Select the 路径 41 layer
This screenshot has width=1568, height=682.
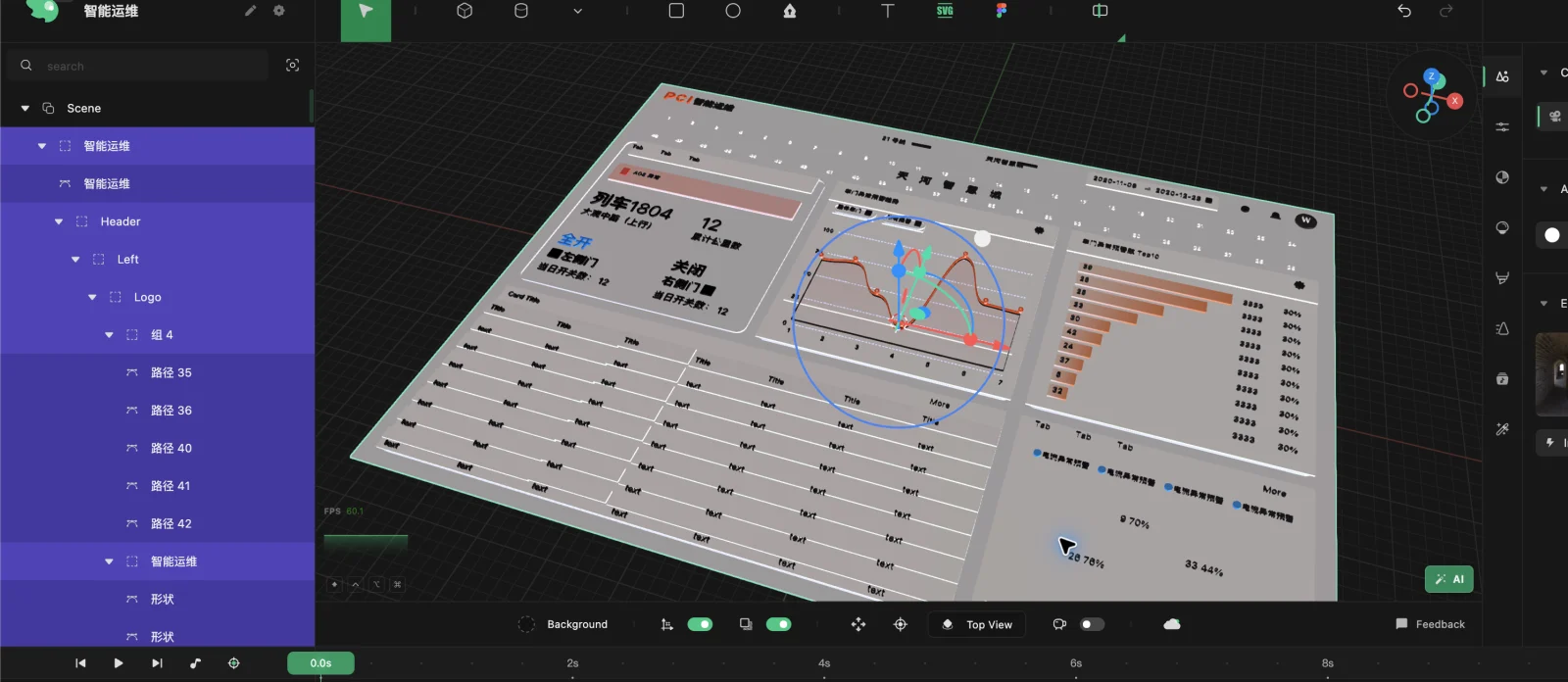point(157,486)
